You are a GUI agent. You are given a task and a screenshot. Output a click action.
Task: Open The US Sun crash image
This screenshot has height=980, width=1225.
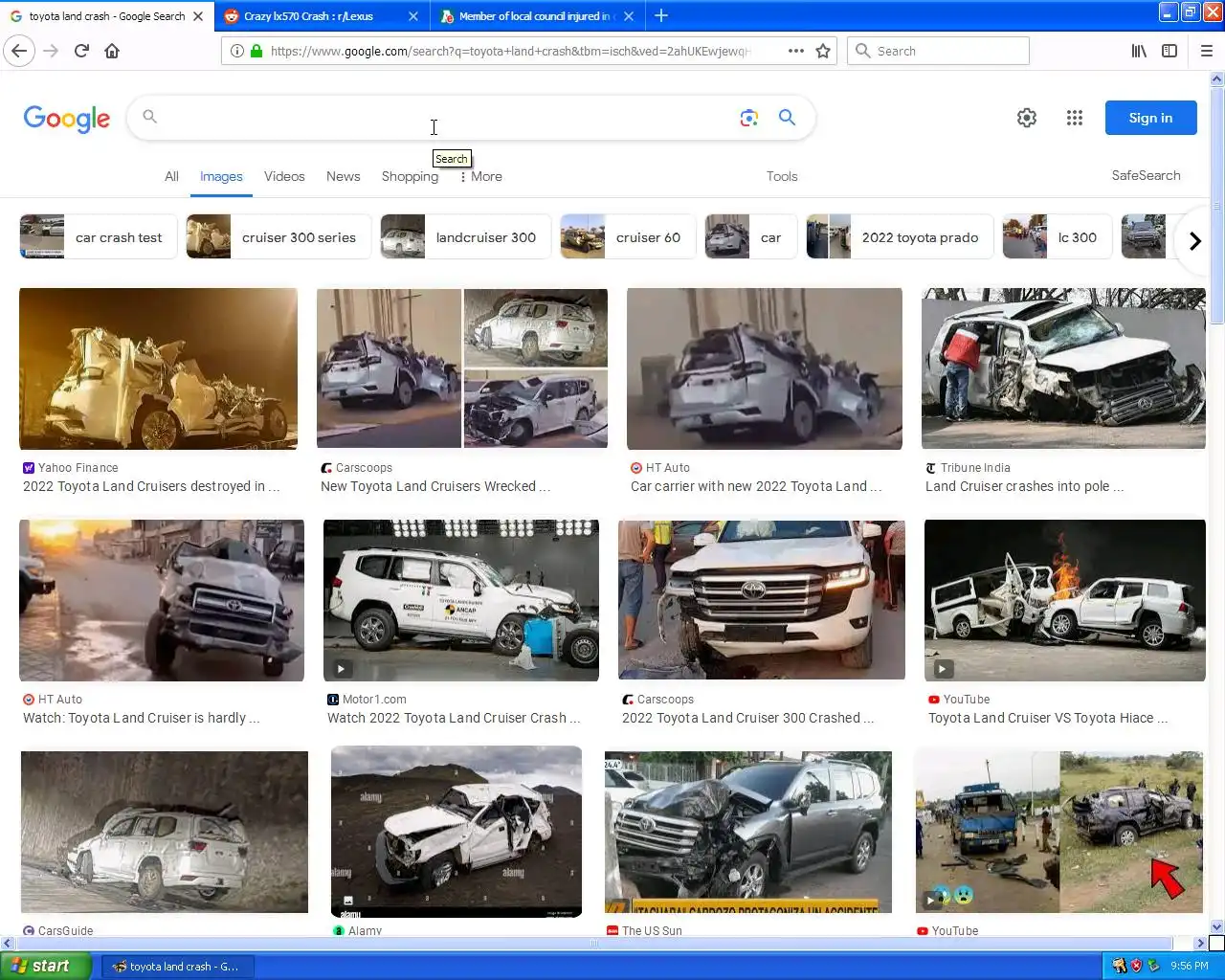click(748, 833)
